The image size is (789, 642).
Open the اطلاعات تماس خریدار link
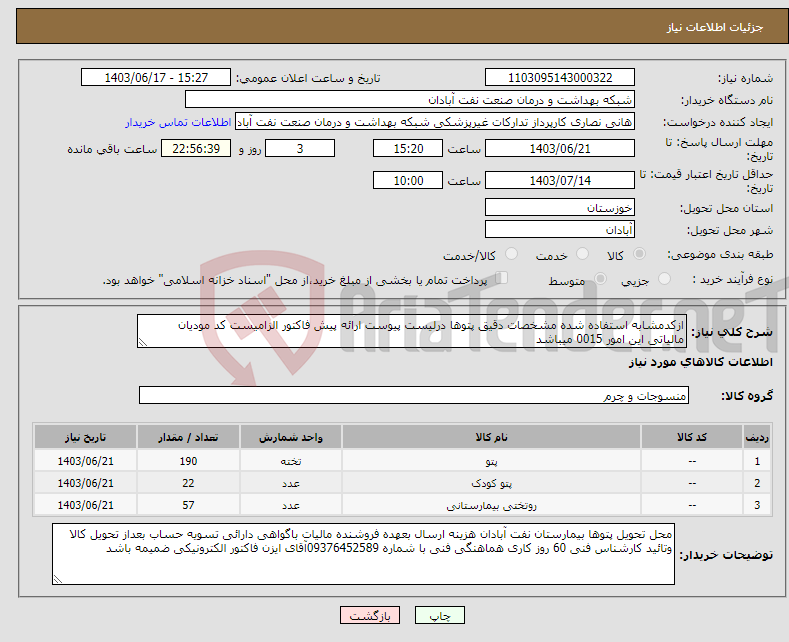pos(178,122)
